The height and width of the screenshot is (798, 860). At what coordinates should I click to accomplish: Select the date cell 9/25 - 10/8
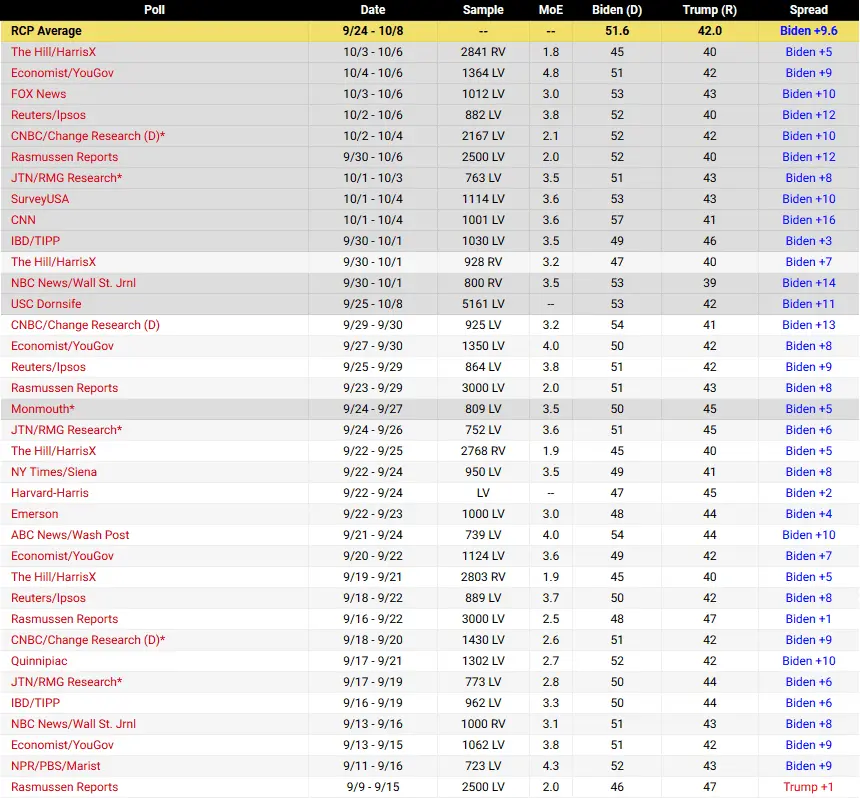tap(372, 304)
